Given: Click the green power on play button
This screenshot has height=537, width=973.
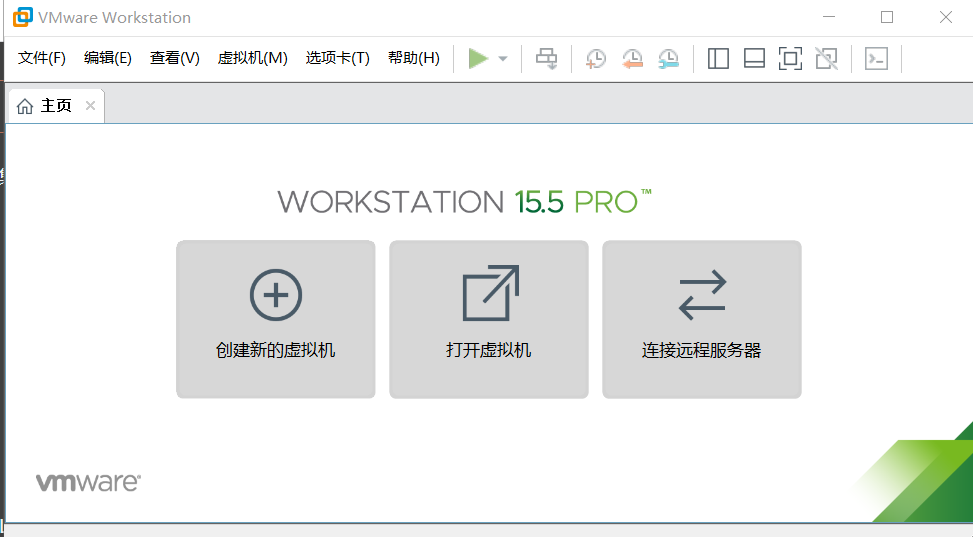Looking at the screenshot, I should pyautogui.click(x=478, y=59).
